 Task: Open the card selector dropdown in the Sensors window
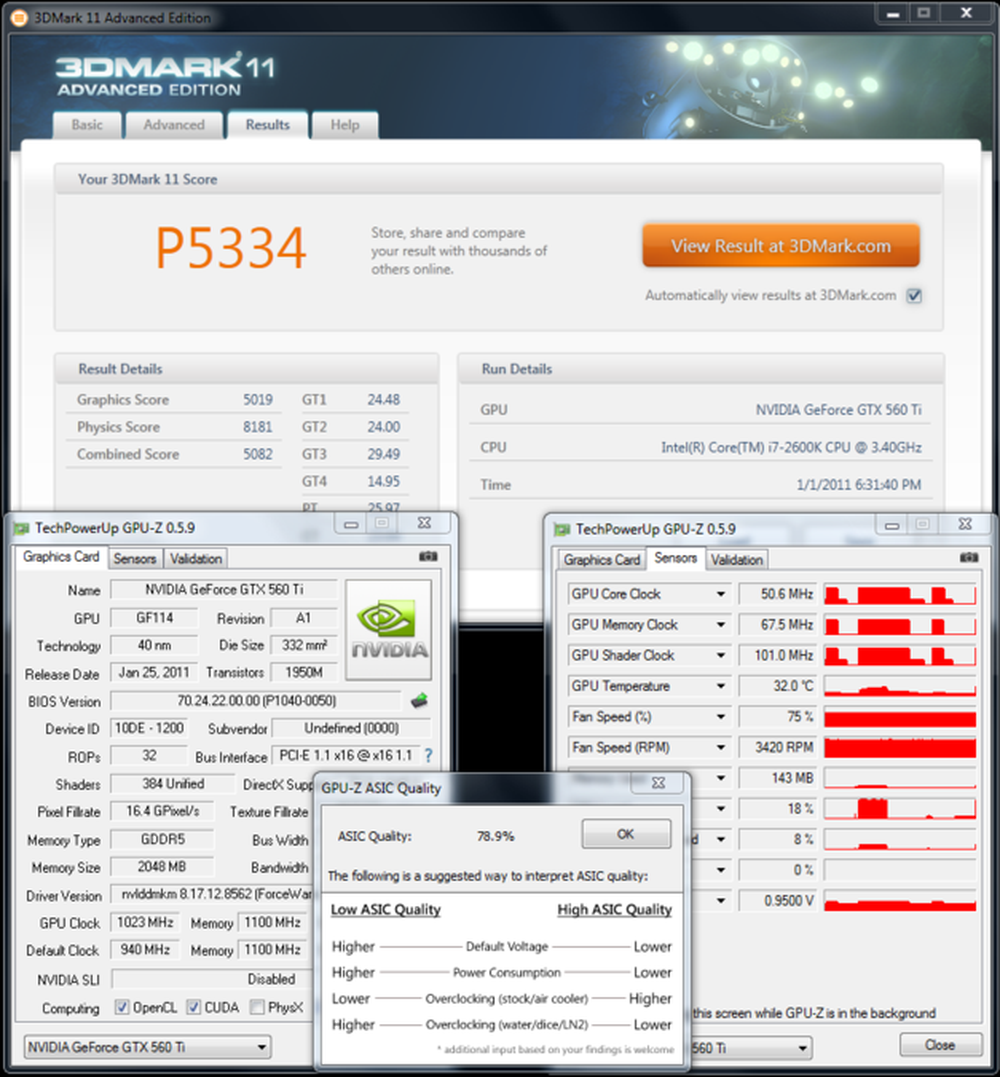coord(750,1048)
